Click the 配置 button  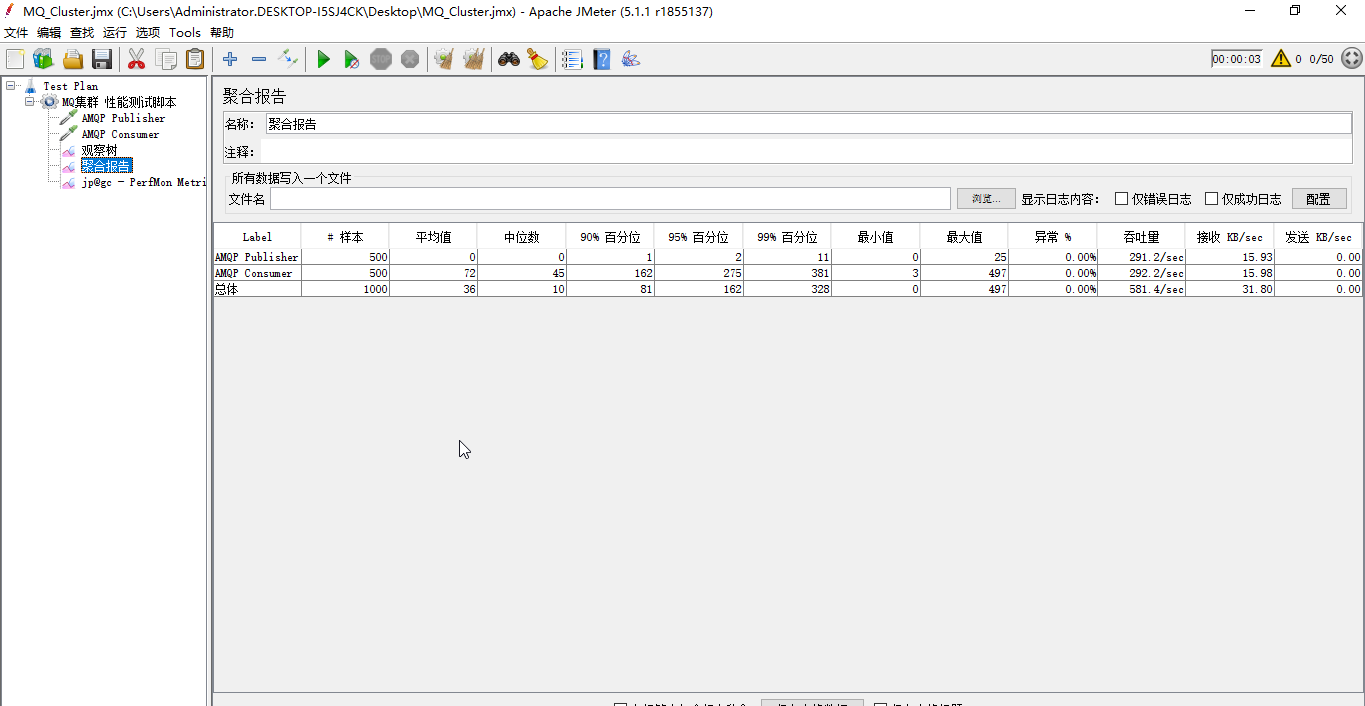[1319, 198]
